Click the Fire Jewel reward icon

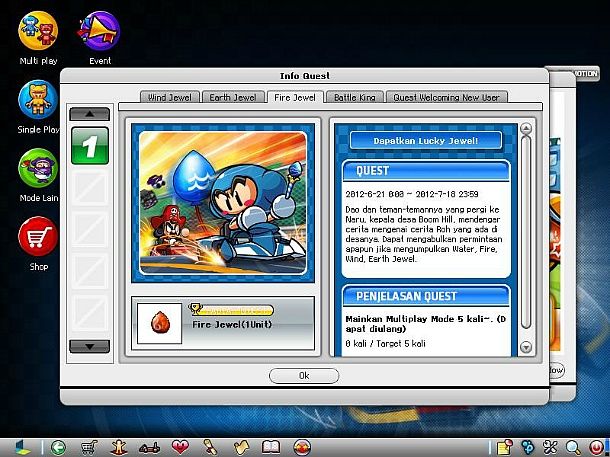click(x=160, y=324)
